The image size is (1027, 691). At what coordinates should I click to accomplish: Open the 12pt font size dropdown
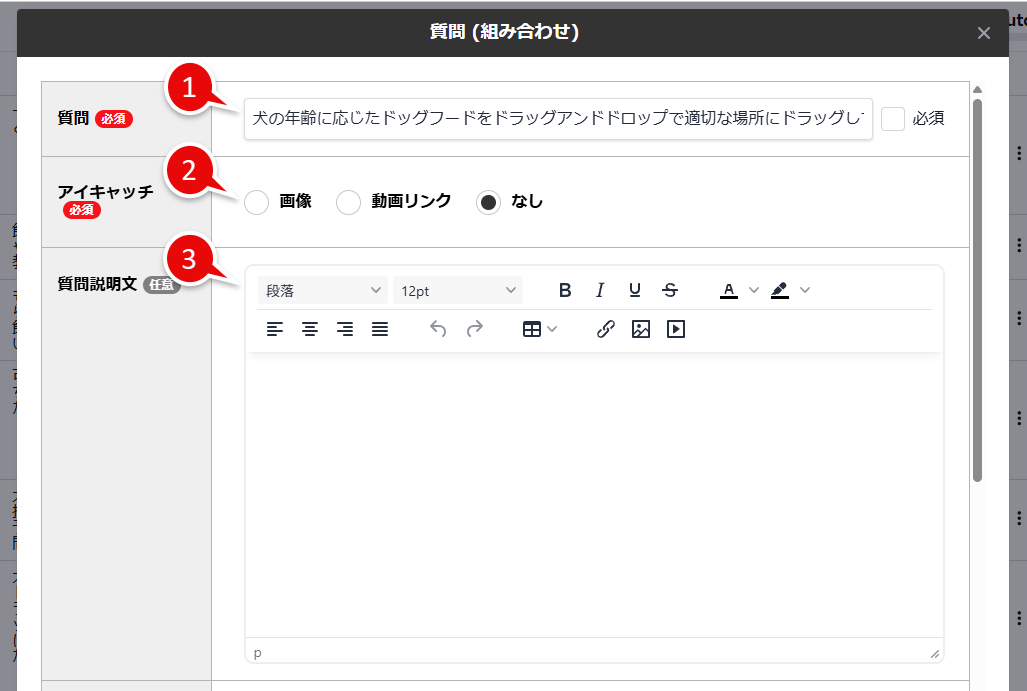[457, 290]
